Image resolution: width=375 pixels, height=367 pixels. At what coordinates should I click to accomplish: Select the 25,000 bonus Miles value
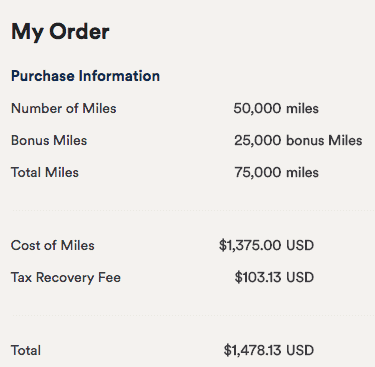(x=298, y=140)
